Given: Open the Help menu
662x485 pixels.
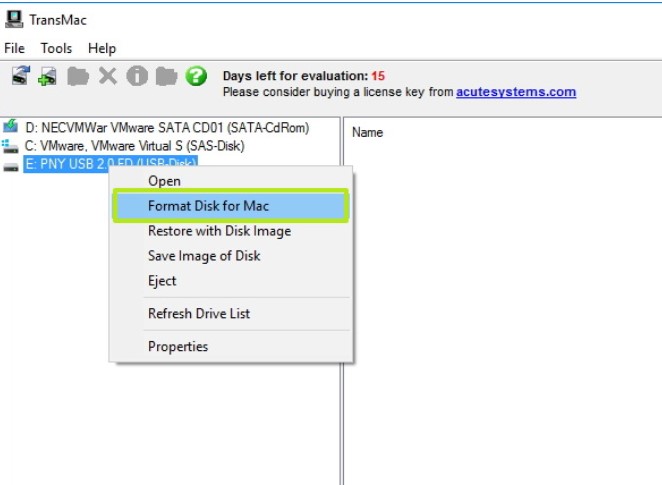Looking at the screenshot, I should tap(102, 49).
